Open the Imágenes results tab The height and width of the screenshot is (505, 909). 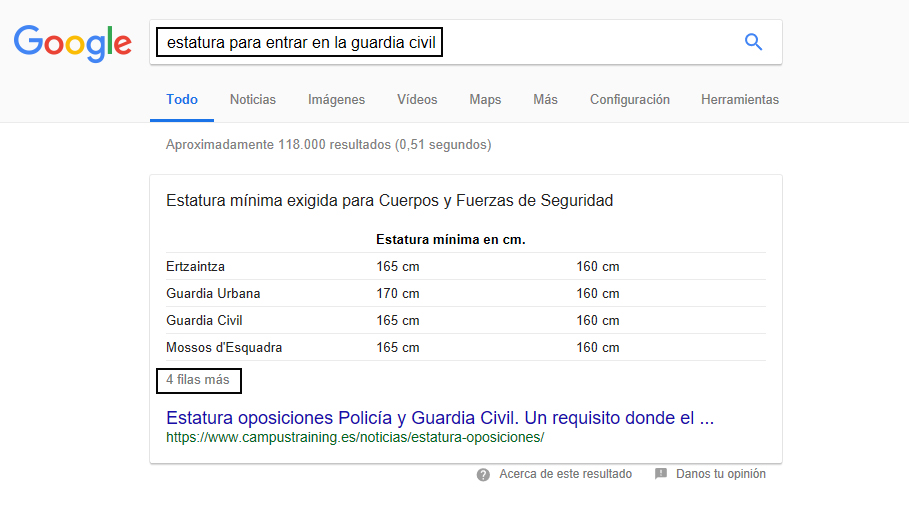[x=336, y=100]
